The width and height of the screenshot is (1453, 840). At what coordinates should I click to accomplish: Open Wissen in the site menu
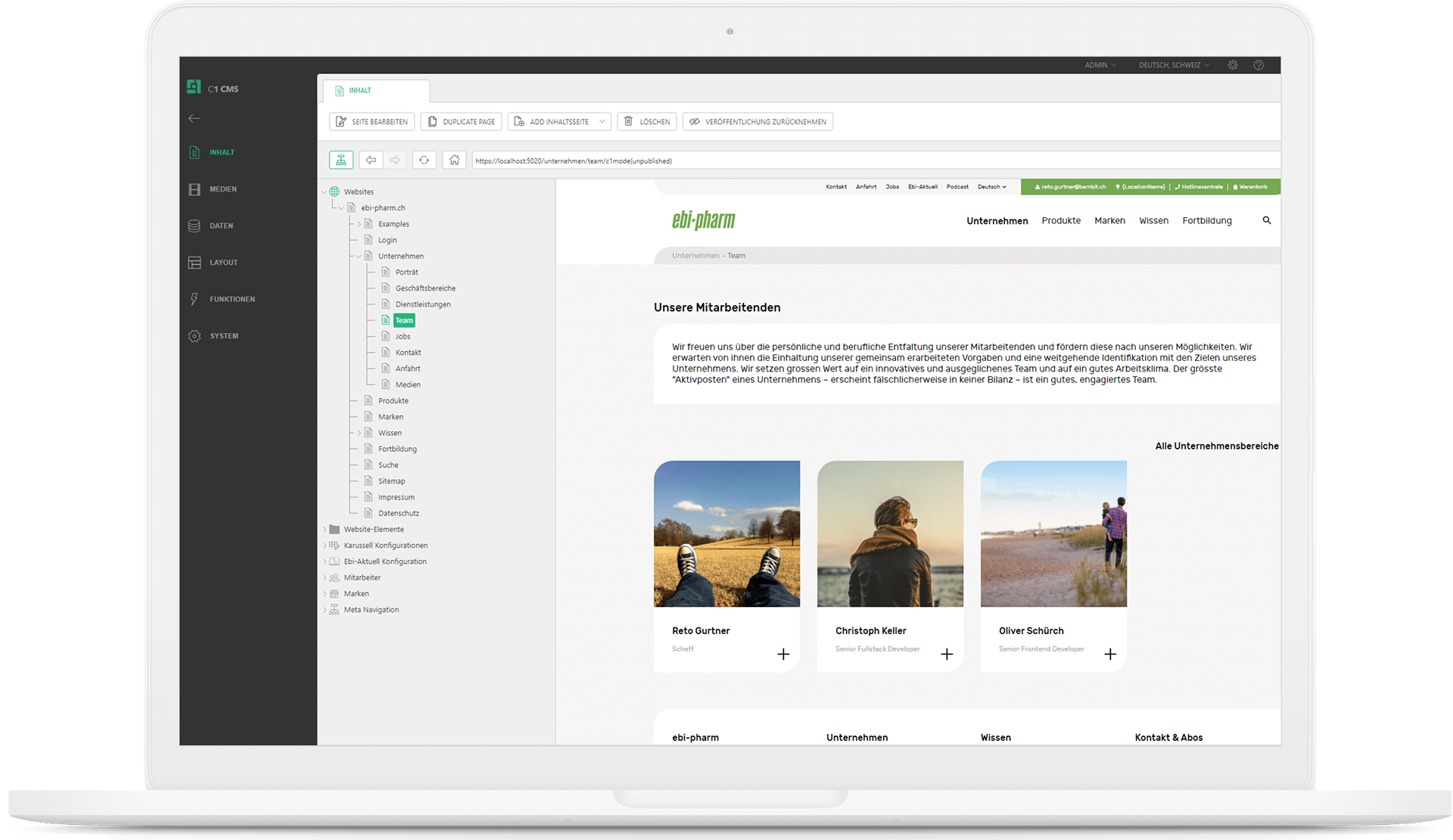coord(1153,221)
